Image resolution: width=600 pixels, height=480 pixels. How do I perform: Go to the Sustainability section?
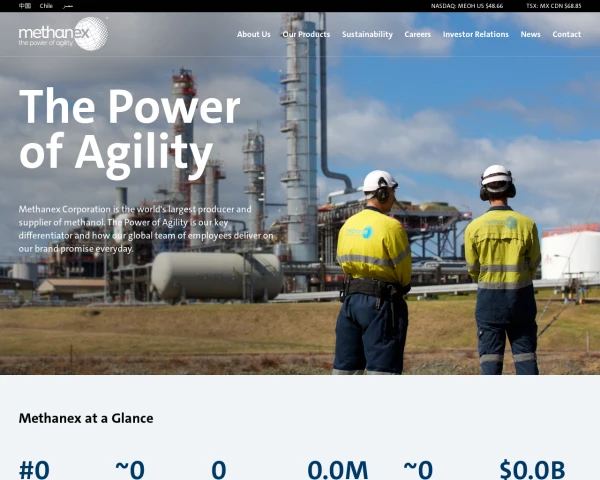pos(367,34)
